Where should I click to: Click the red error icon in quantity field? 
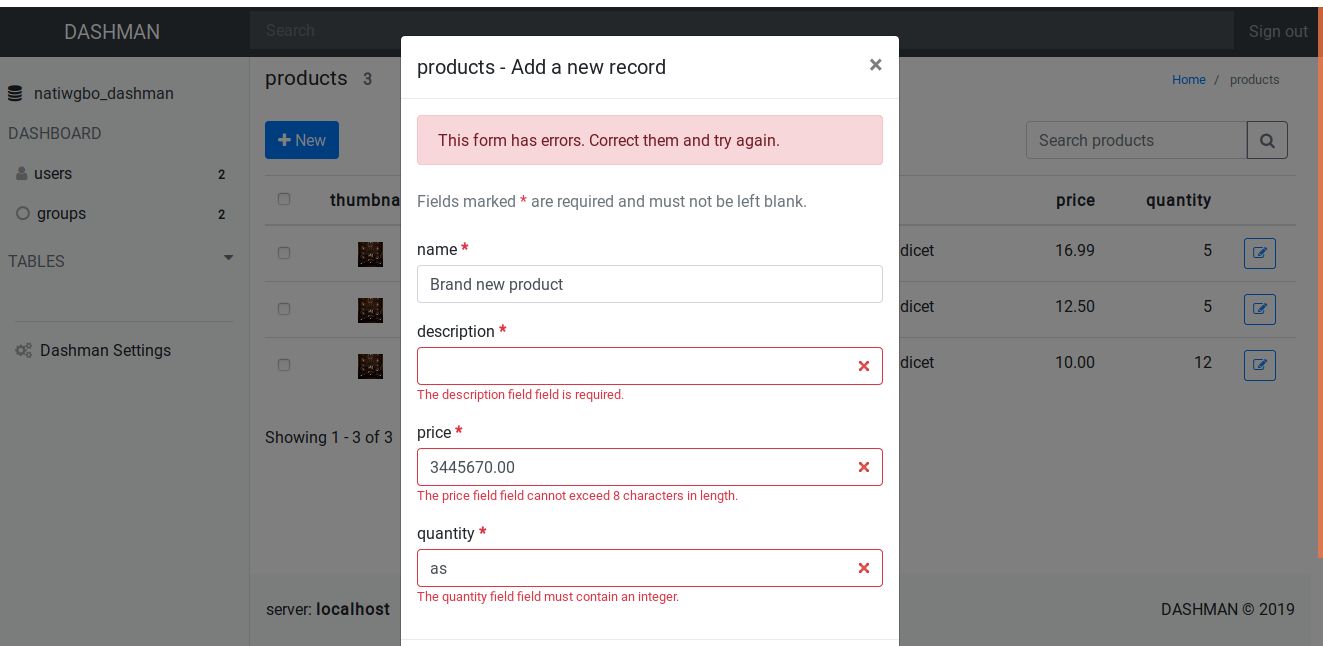[x=864, y=568]
